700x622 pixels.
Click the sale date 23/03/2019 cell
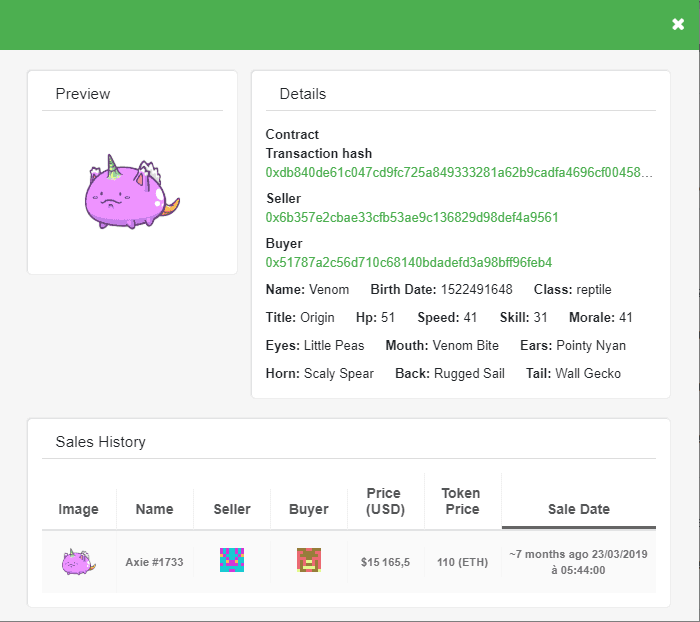(x=578, y=561)
